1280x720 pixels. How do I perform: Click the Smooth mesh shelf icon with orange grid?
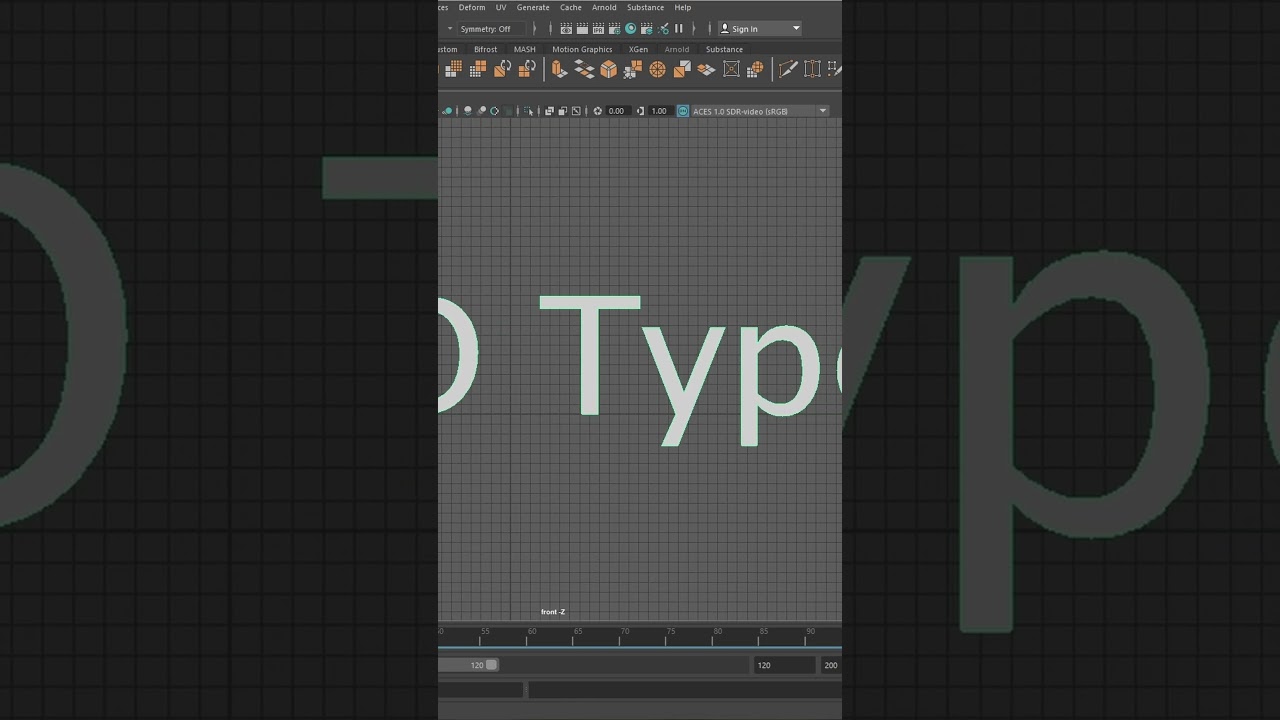(x=453, y=69)
